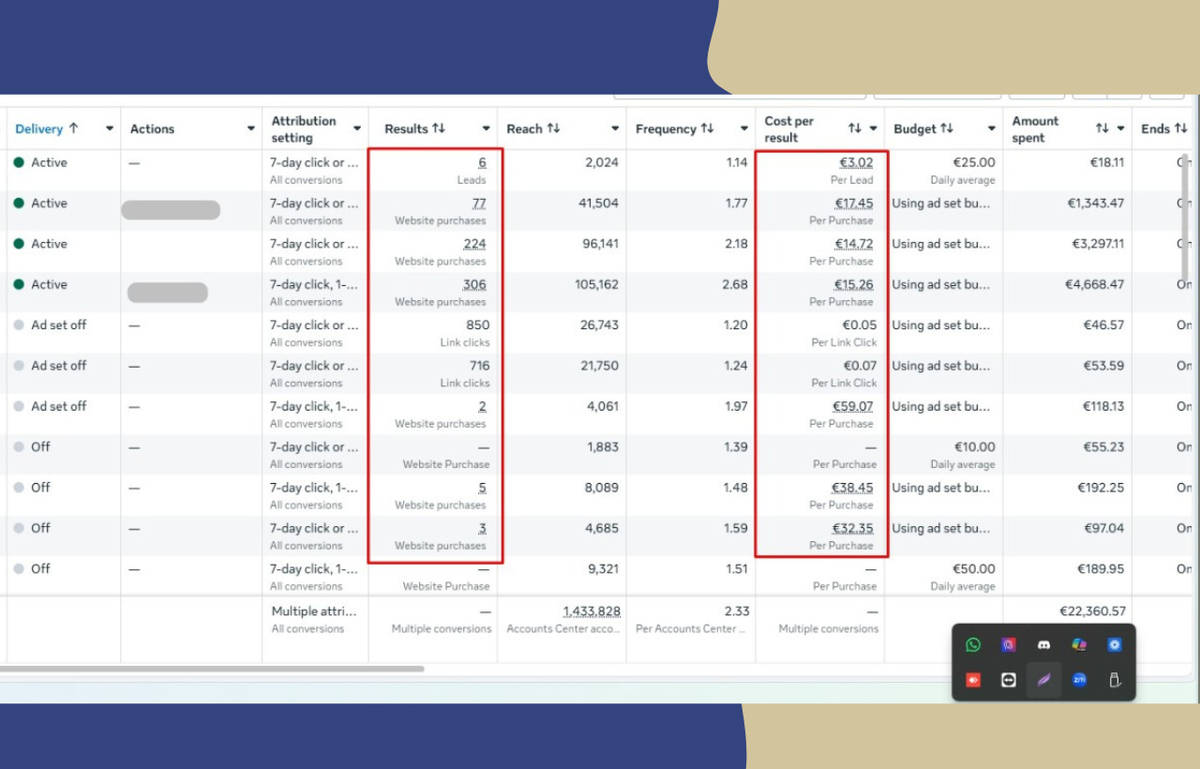Open the Delivery column dropdown arrow

[108, 129]
